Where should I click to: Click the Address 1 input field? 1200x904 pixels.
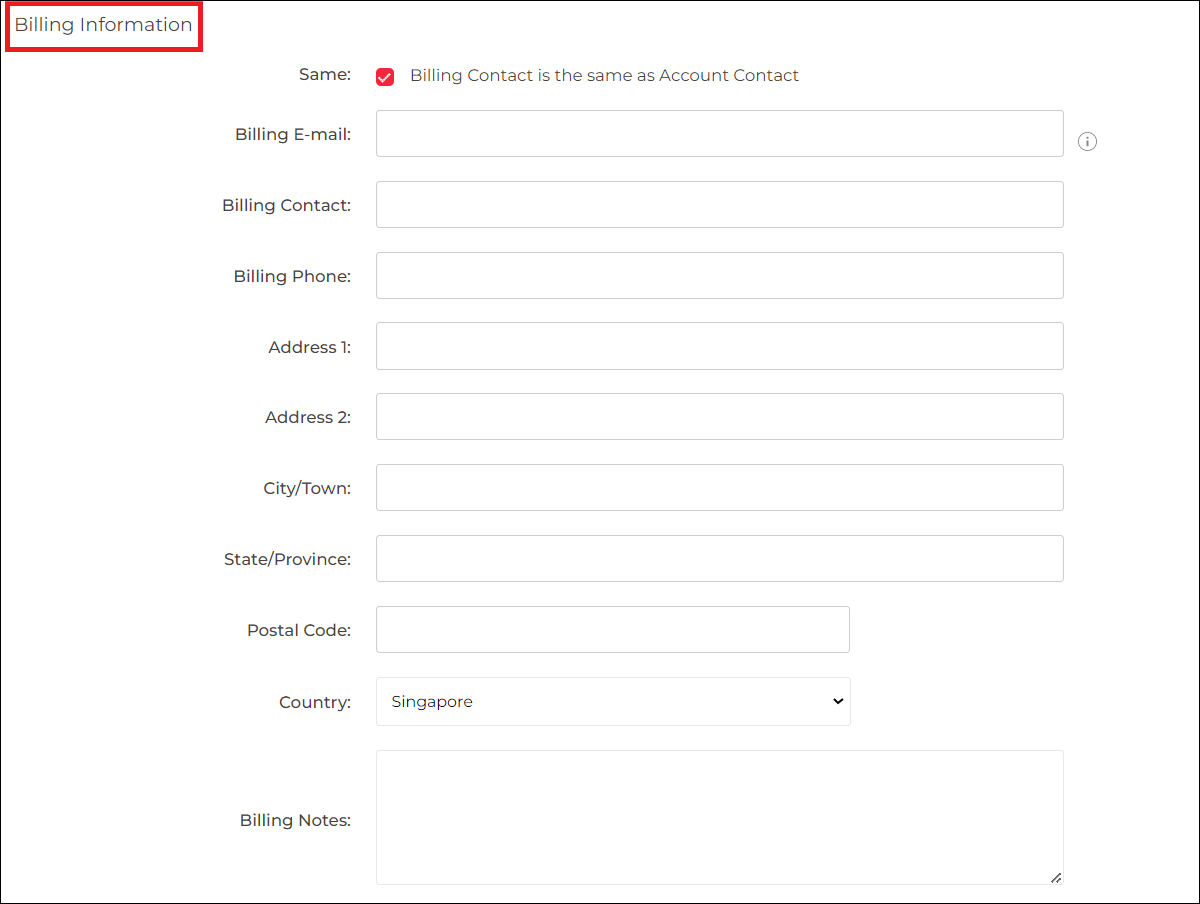[x=719, y=346]
